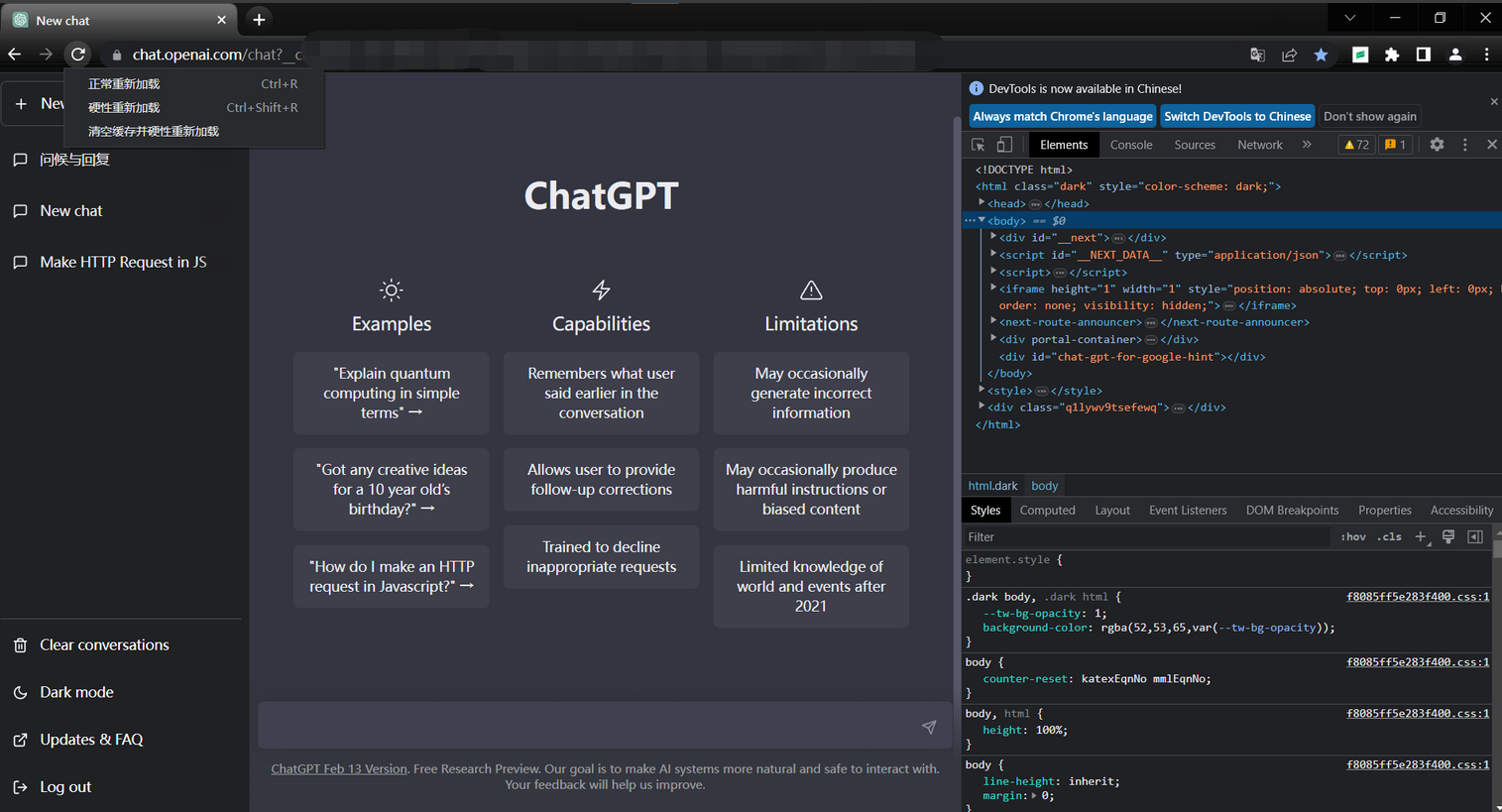Screen dimensions: 1502x812
Task: Select the Explain quantum computing example
Action: 392,393
